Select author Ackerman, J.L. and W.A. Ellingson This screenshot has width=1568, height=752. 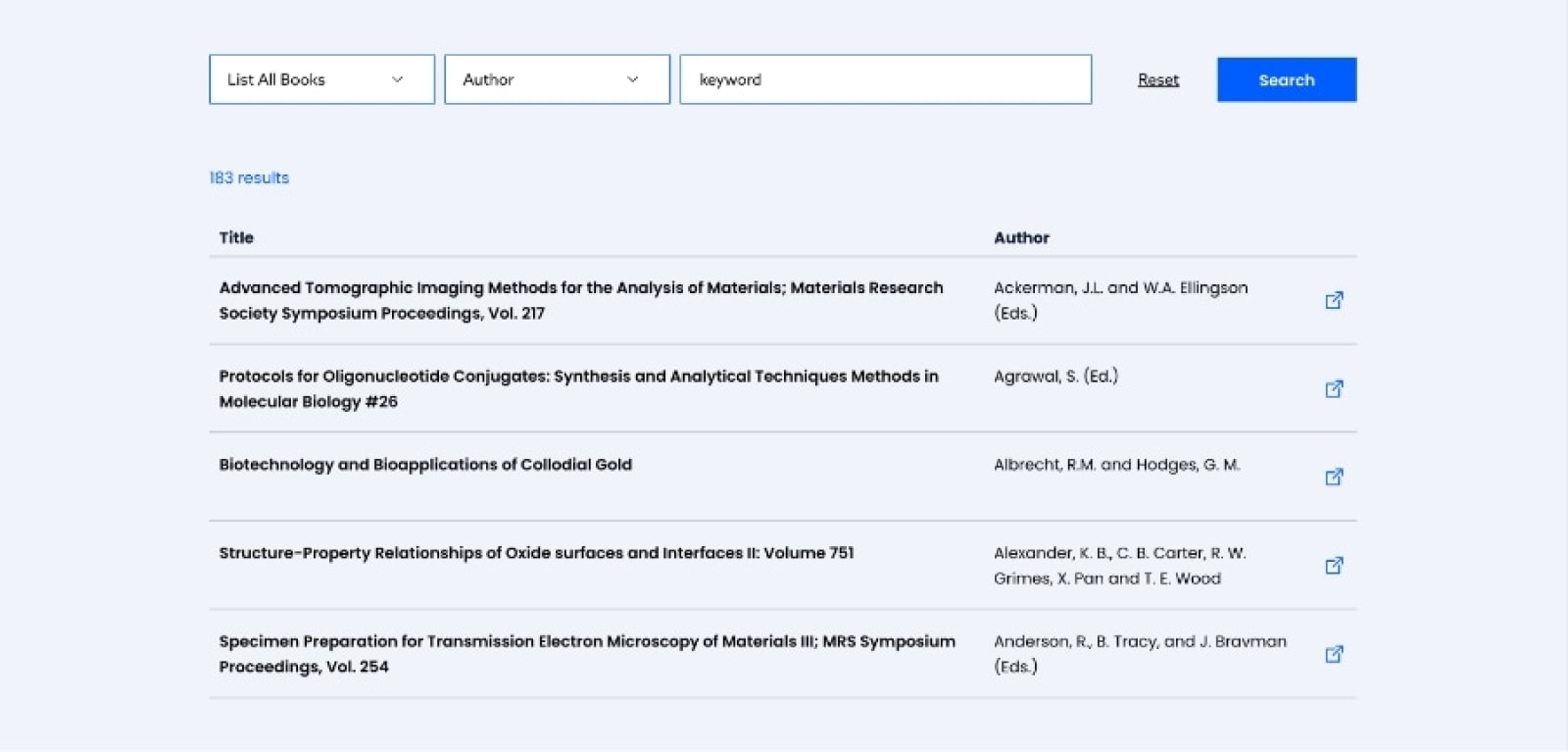coord(1121,300)
